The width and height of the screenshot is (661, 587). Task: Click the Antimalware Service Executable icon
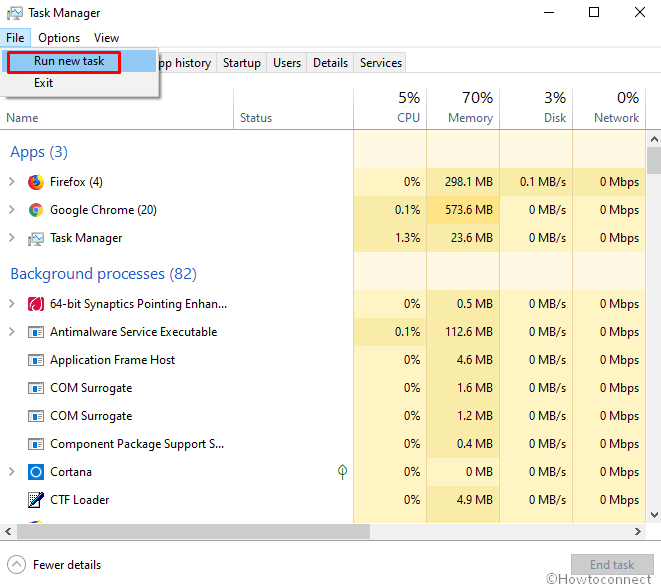click(36, 332)
